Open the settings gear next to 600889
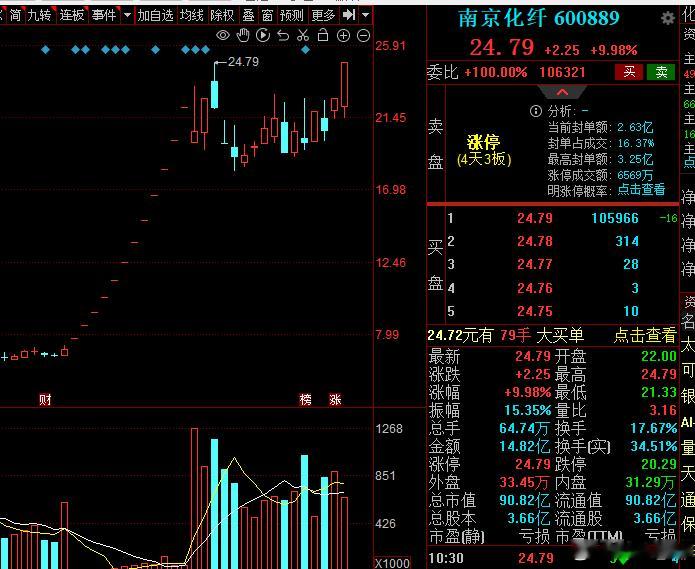 click(668, 18)
